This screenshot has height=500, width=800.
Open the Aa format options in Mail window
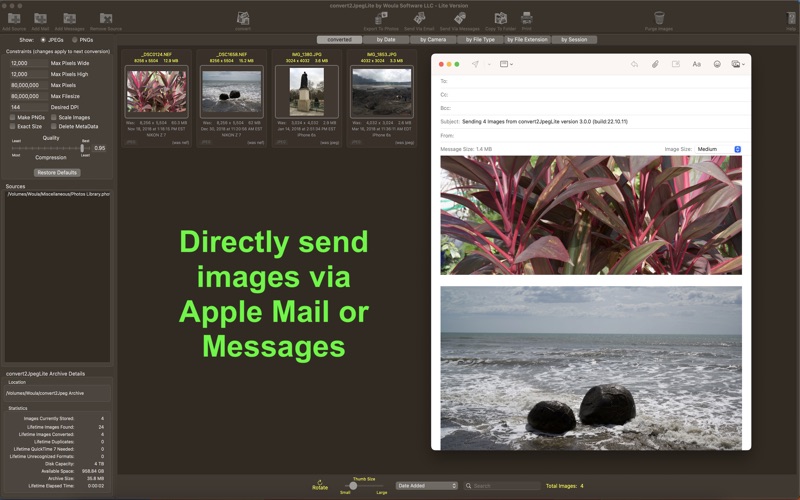pyautogui.click(x=696, y=64)
